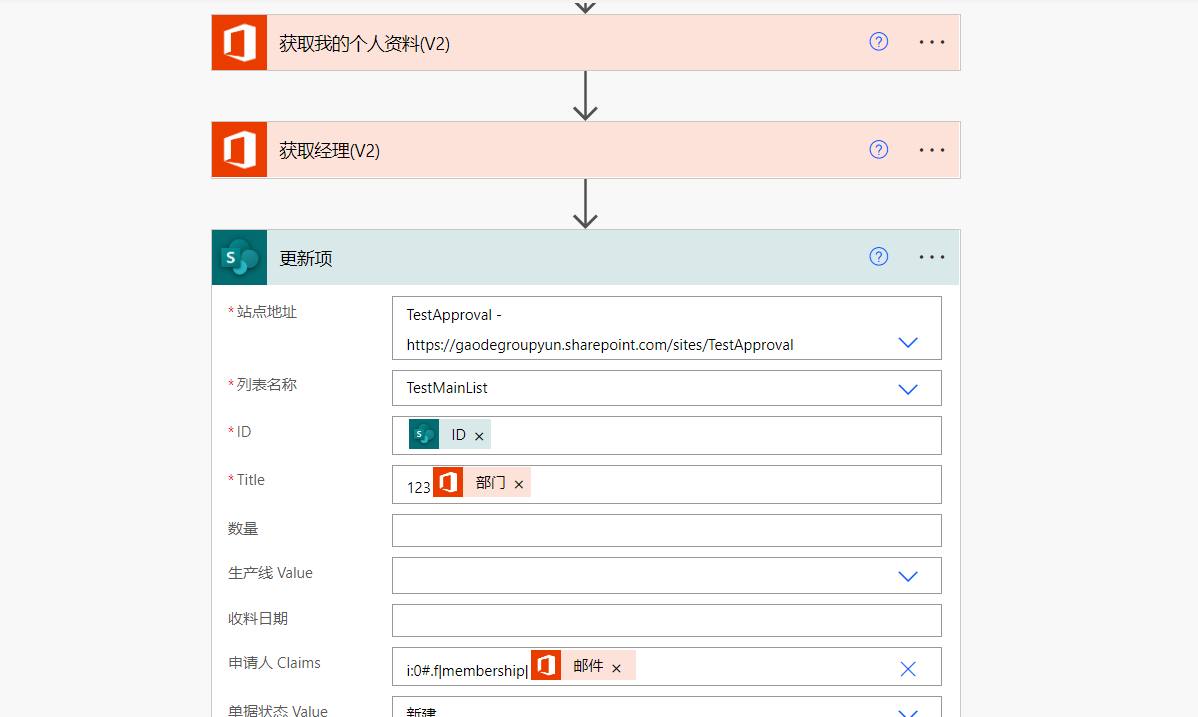
Task: Open the more menu on 更新项
Action: pos(932,257)
